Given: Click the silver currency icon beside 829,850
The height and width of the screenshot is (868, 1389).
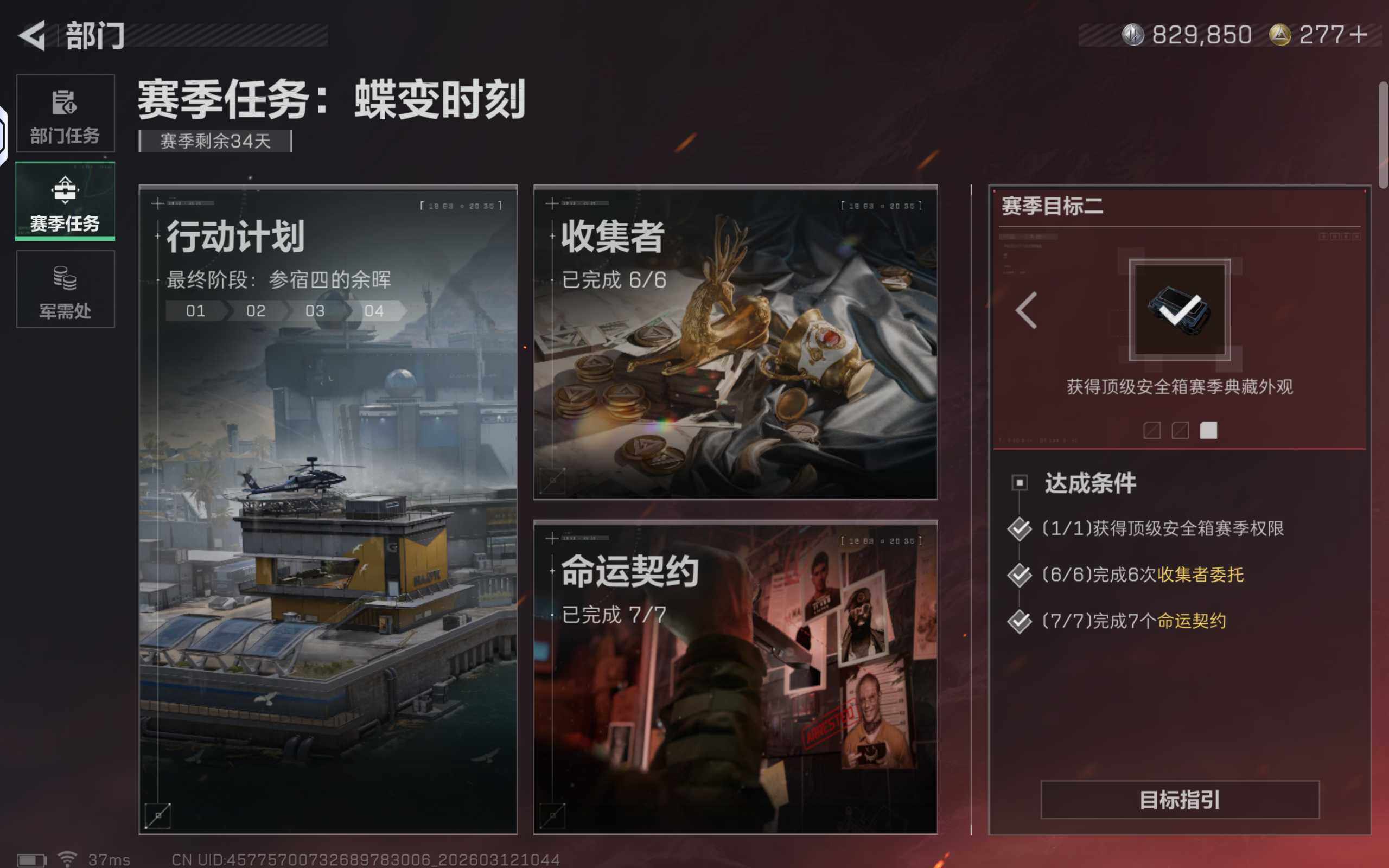Looking at the screenshot, I should [x=1133, y=35].
